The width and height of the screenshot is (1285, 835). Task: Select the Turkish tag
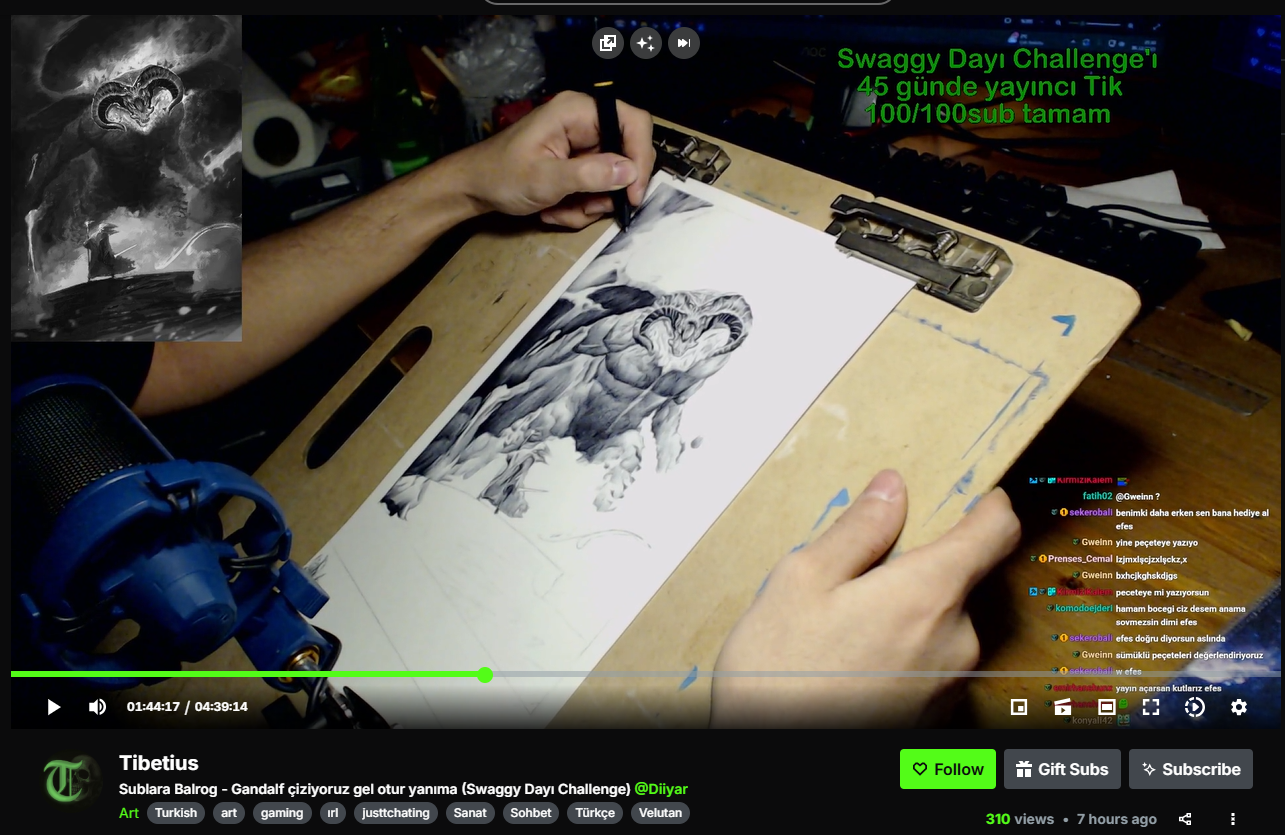[176, 813]
